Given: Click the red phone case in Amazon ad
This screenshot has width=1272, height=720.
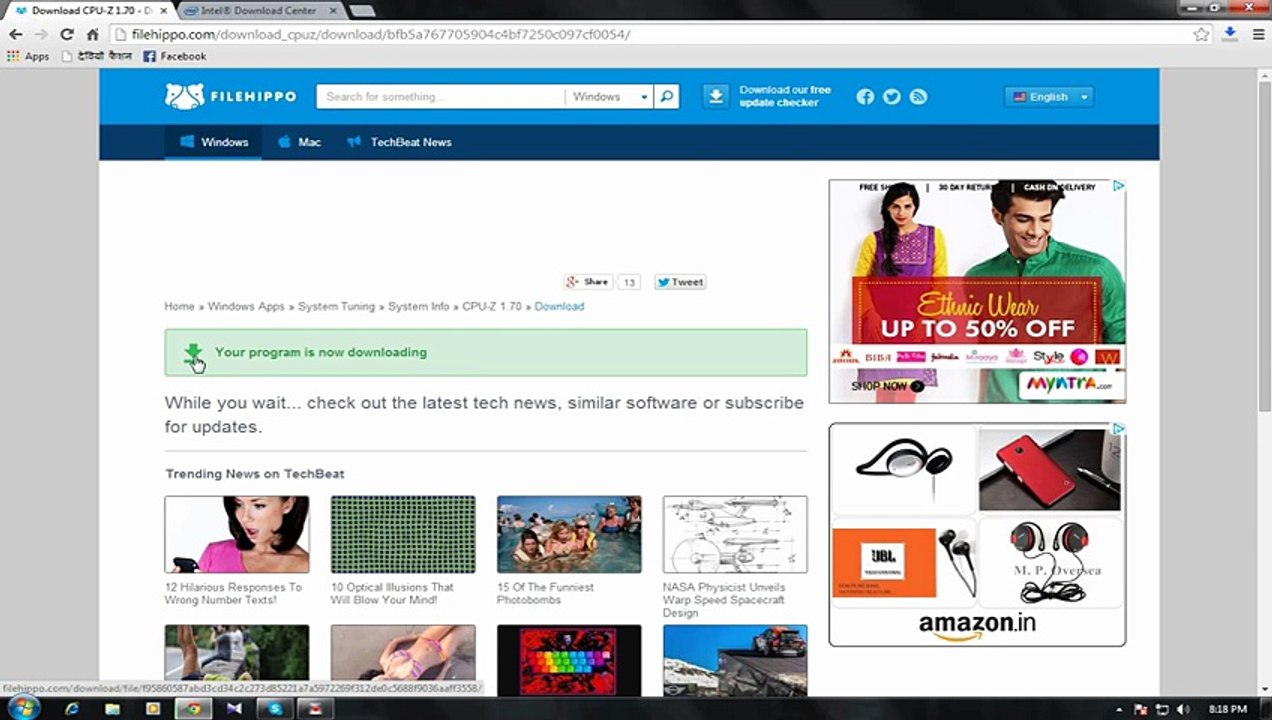Looking at the screenshot, I should click(x=1049, y=470).
